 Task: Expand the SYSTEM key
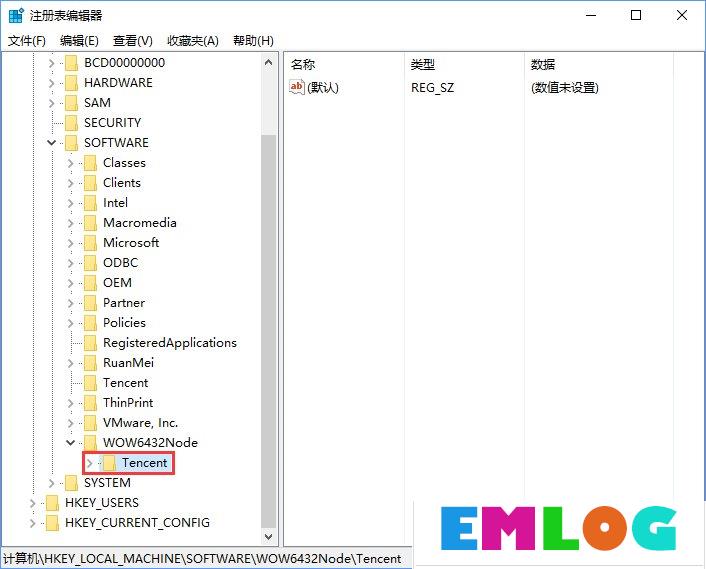coord(51,483)
